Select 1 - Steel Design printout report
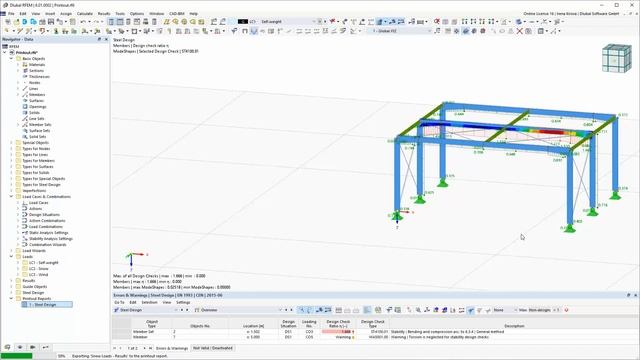The width and height of the screenshot is (640, 360). point(47,304)
